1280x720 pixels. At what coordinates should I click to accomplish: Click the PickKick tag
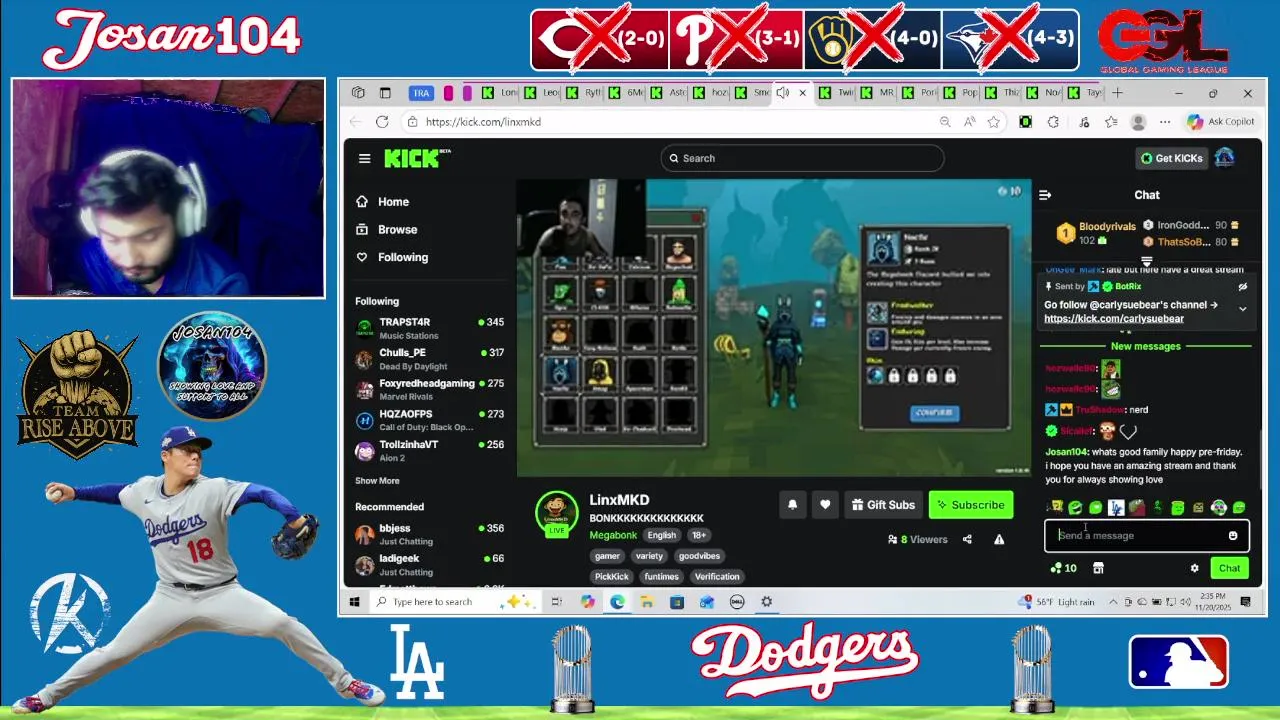(x=612, y=577)
